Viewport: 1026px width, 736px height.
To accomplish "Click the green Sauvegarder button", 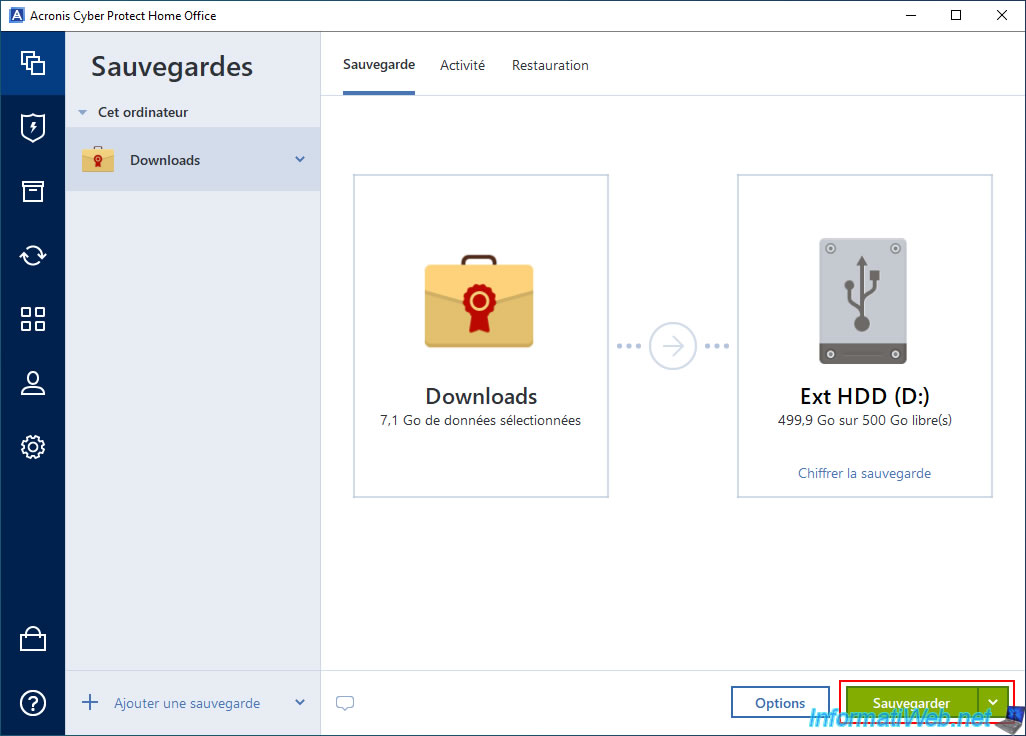I will click(x=911, y=703).
